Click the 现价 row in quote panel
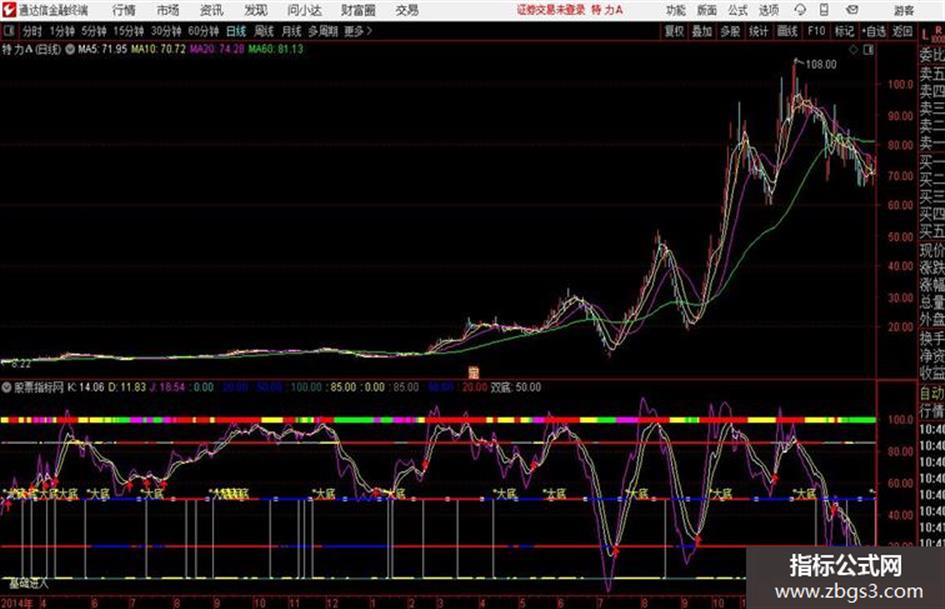This screenshot has width=945, height=609. click(932, 250)
